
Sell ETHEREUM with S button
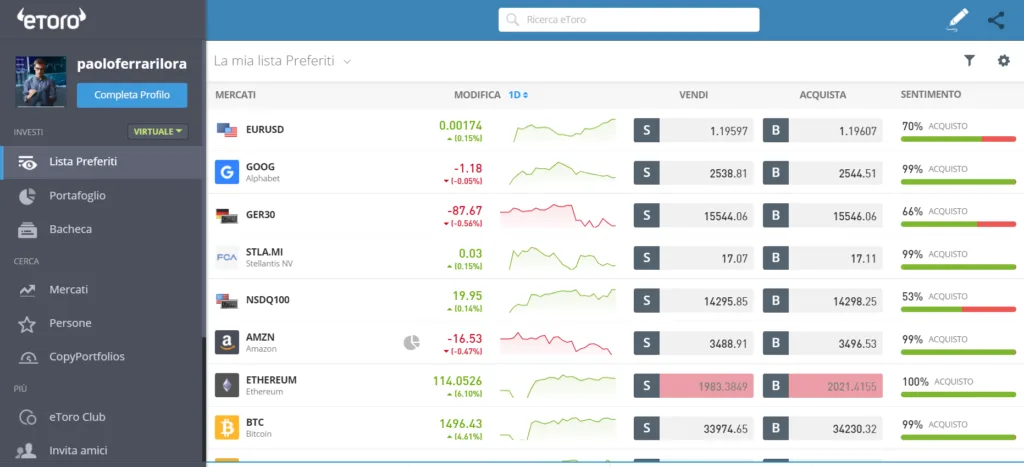click(x=647, y=385)
